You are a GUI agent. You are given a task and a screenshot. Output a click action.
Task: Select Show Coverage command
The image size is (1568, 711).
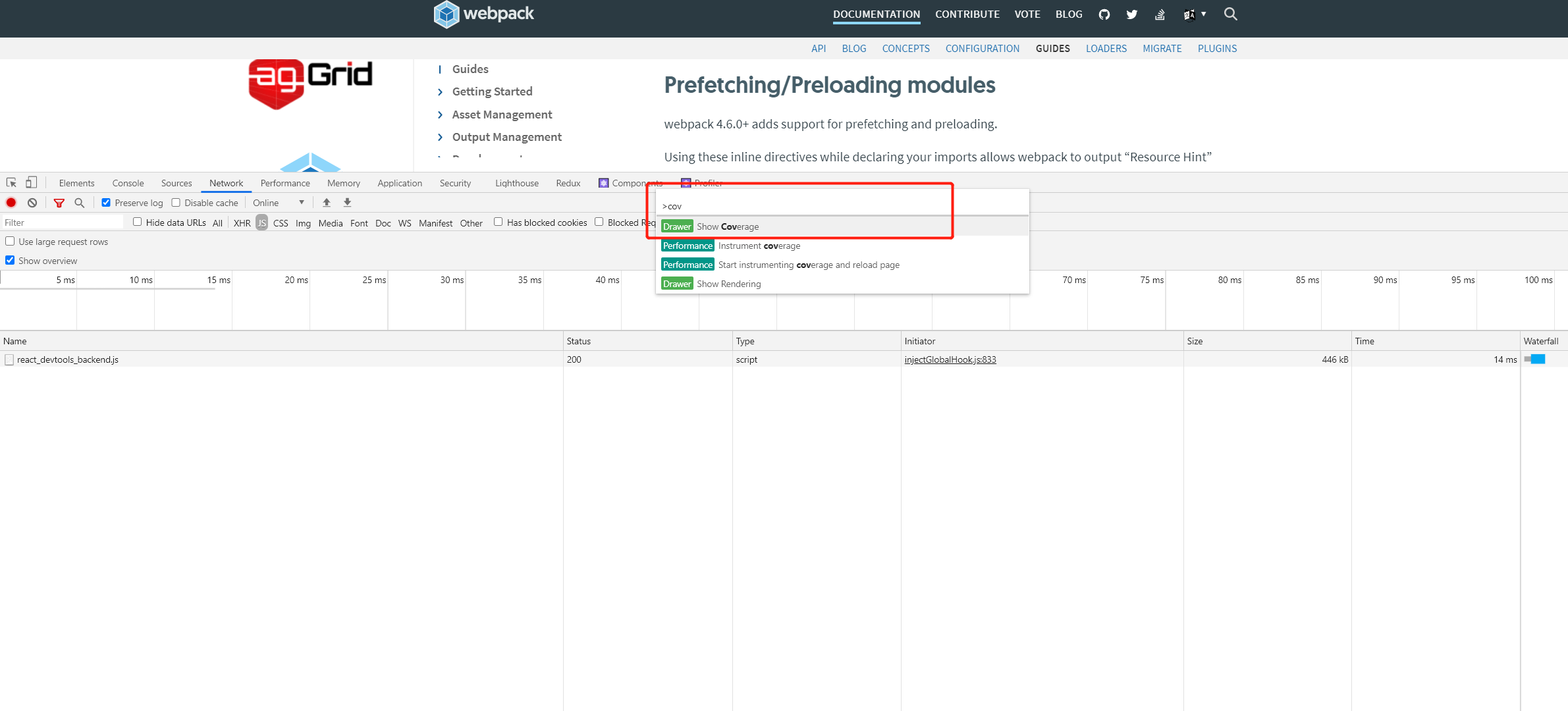727,226
